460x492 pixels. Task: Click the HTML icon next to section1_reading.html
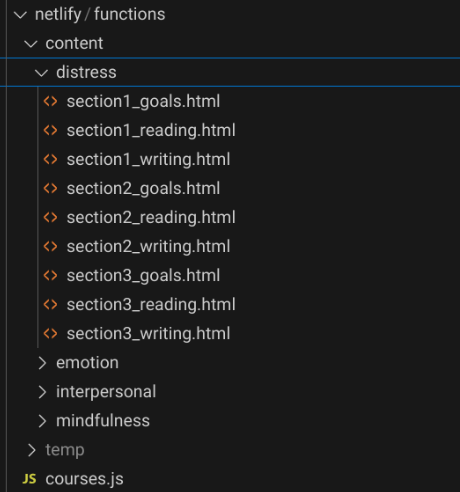tap(50, 130)
